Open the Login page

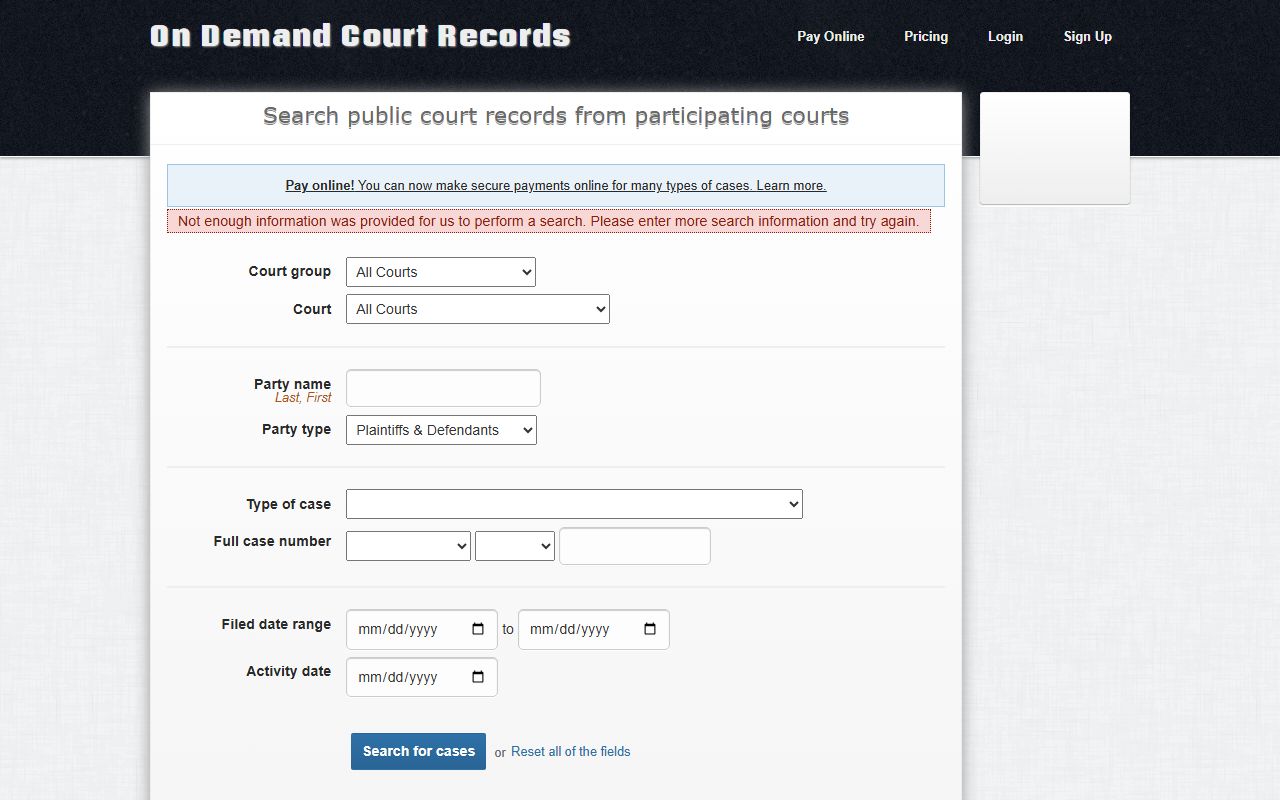point(1005,36)
